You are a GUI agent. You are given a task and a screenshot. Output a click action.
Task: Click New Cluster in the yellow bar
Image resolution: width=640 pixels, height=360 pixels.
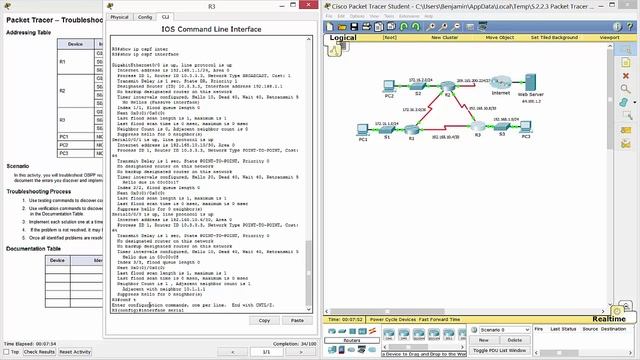[444, 37]
